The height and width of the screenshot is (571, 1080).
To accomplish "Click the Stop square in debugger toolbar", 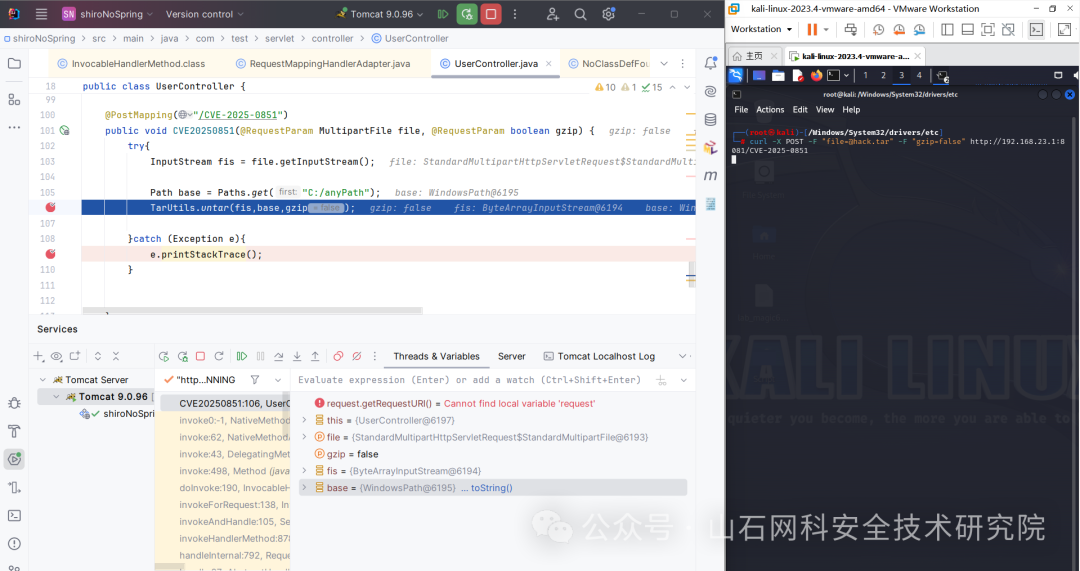I will (x=200, y=356).
